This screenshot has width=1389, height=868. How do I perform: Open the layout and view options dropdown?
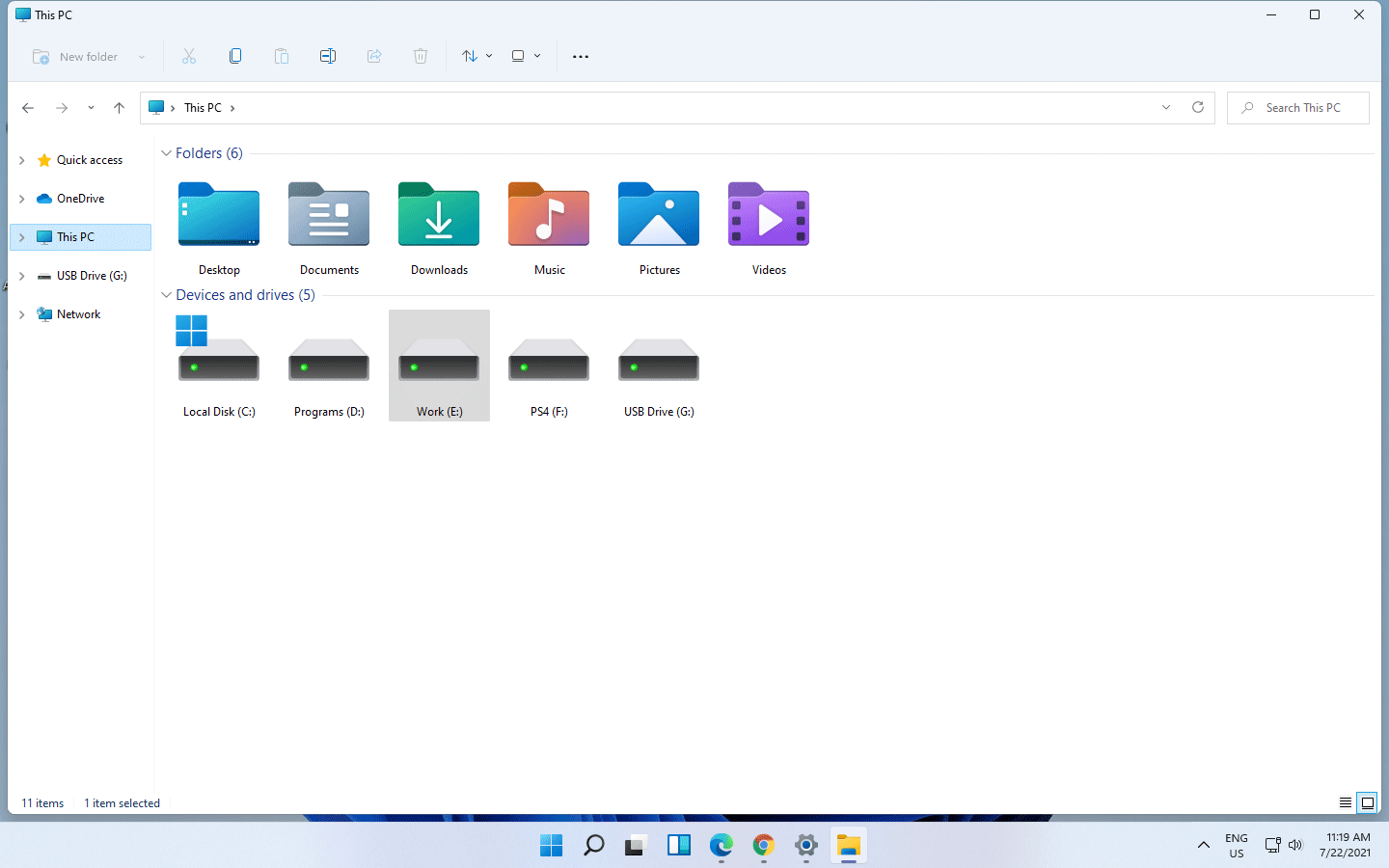526,57
